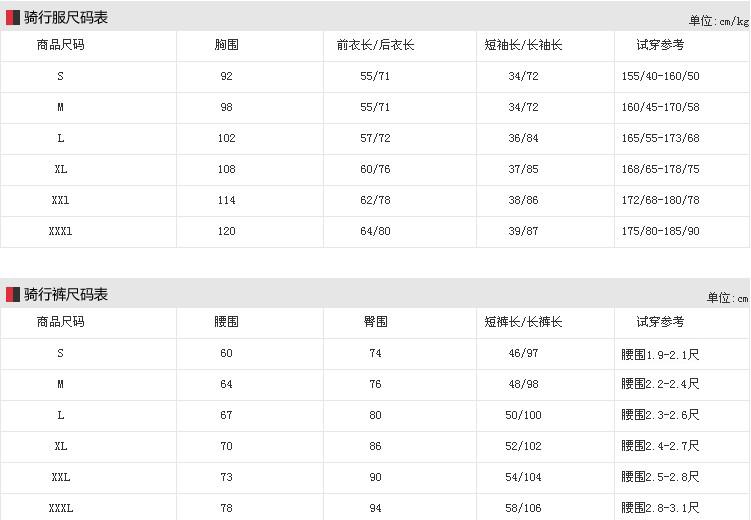Viewport: 751px width, 520px height.
Task: Select the 骑行裤尺码表 heading text
Action: (x=66, y=294)
